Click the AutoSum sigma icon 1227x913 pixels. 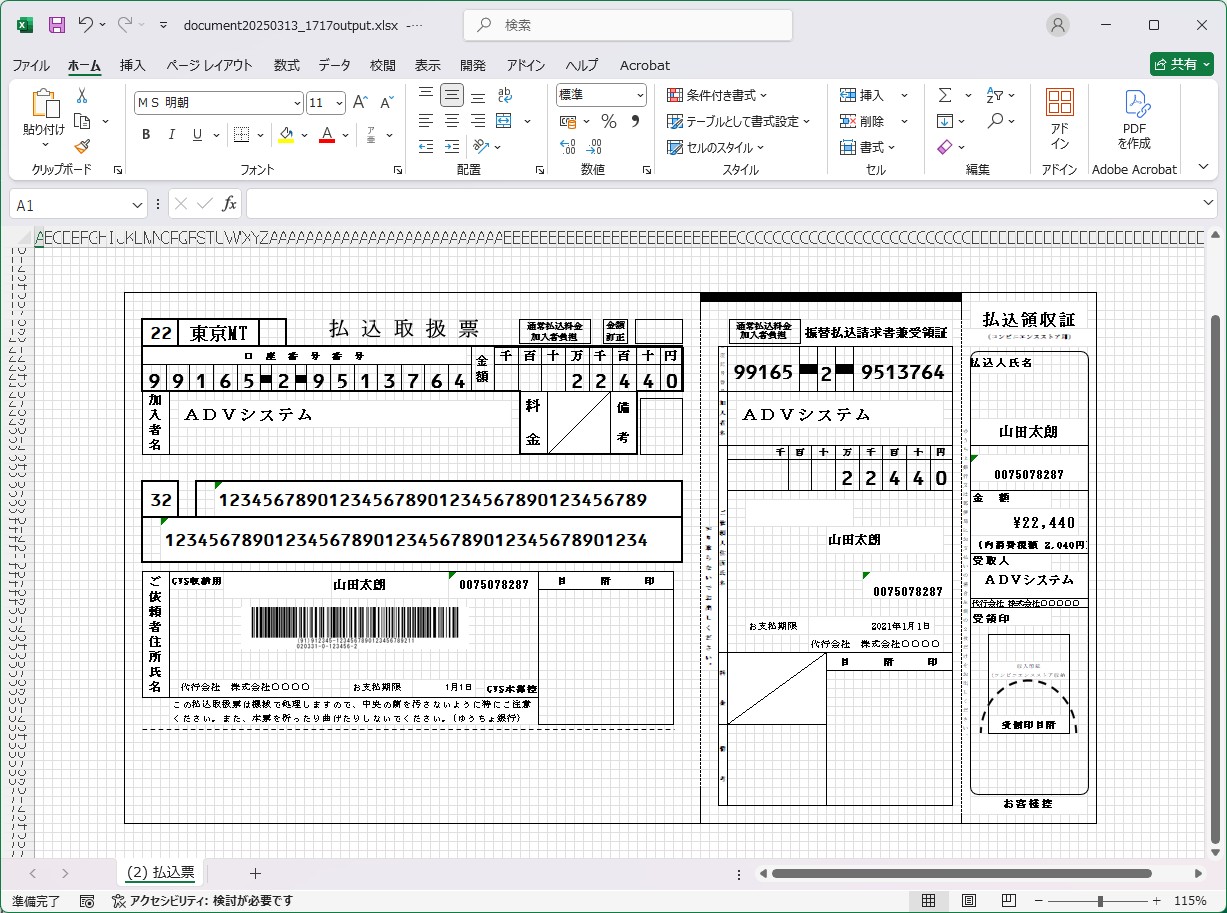click(x=945, y=95)
